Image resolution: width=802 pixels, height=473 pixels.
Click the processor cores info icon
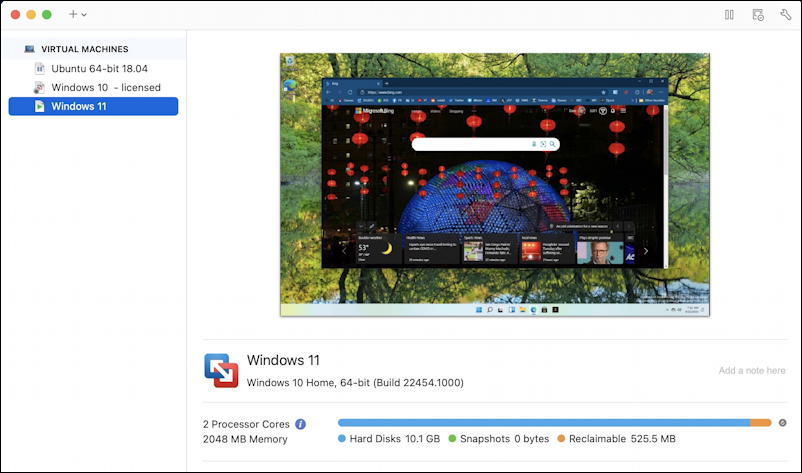pos(301,424)
